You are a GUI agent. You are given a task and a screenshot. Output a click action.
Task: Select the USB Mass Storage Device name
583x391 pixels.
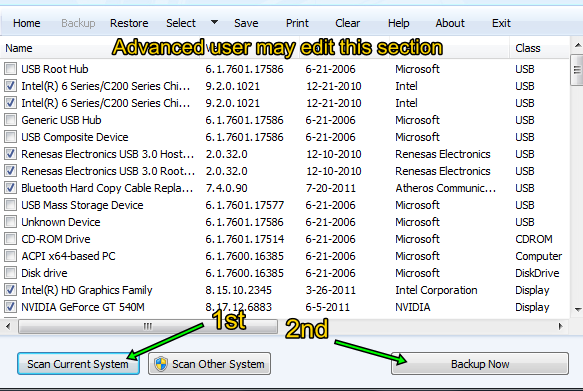(82, 205)
